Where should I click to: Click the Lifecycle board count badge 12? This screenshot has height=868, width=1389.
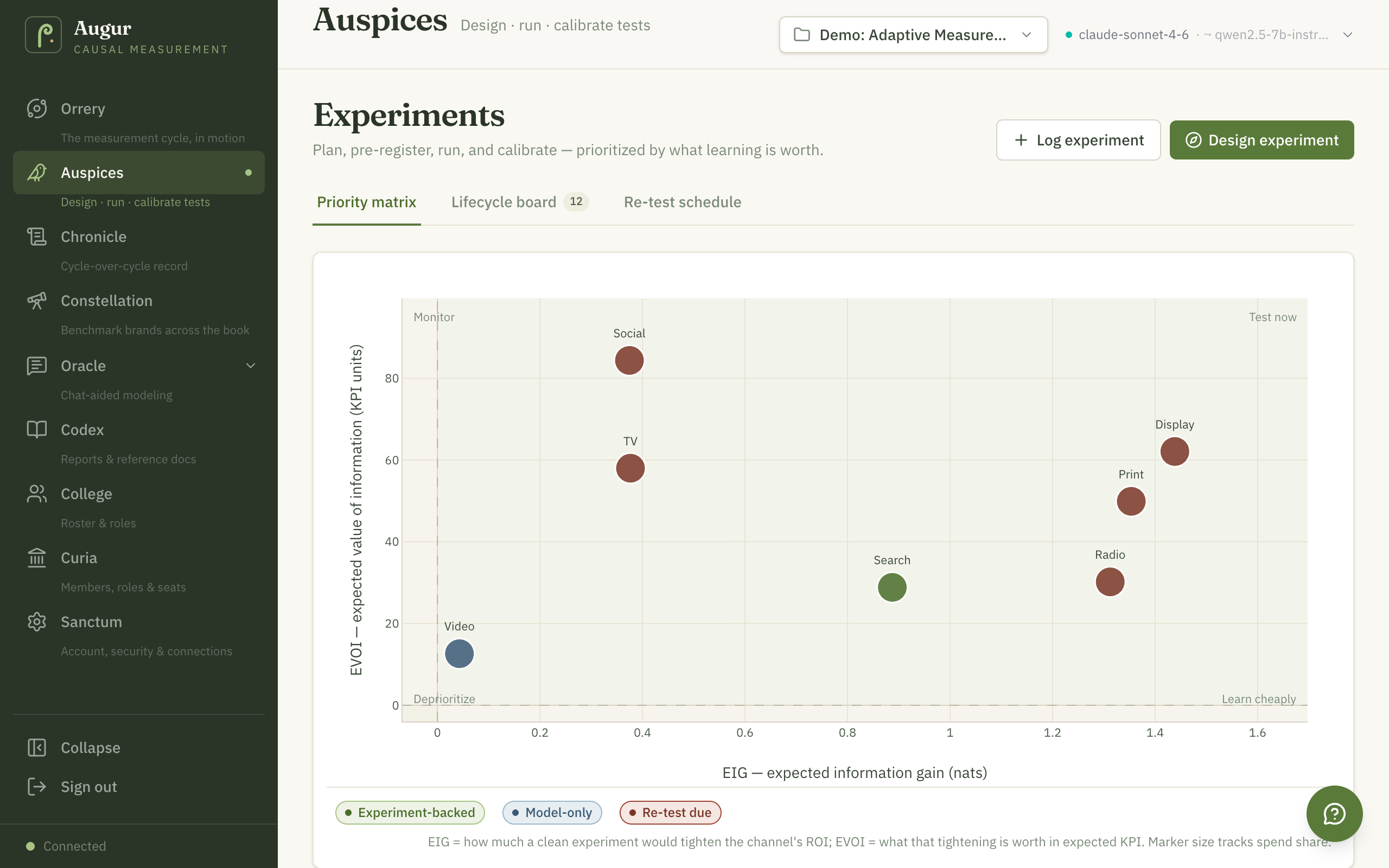point(576,201)
